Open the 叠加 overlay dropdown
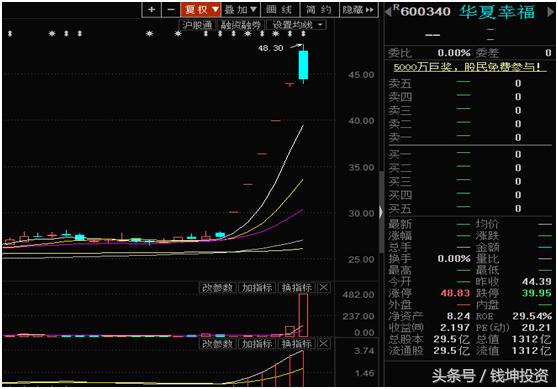 pos(241,10)
